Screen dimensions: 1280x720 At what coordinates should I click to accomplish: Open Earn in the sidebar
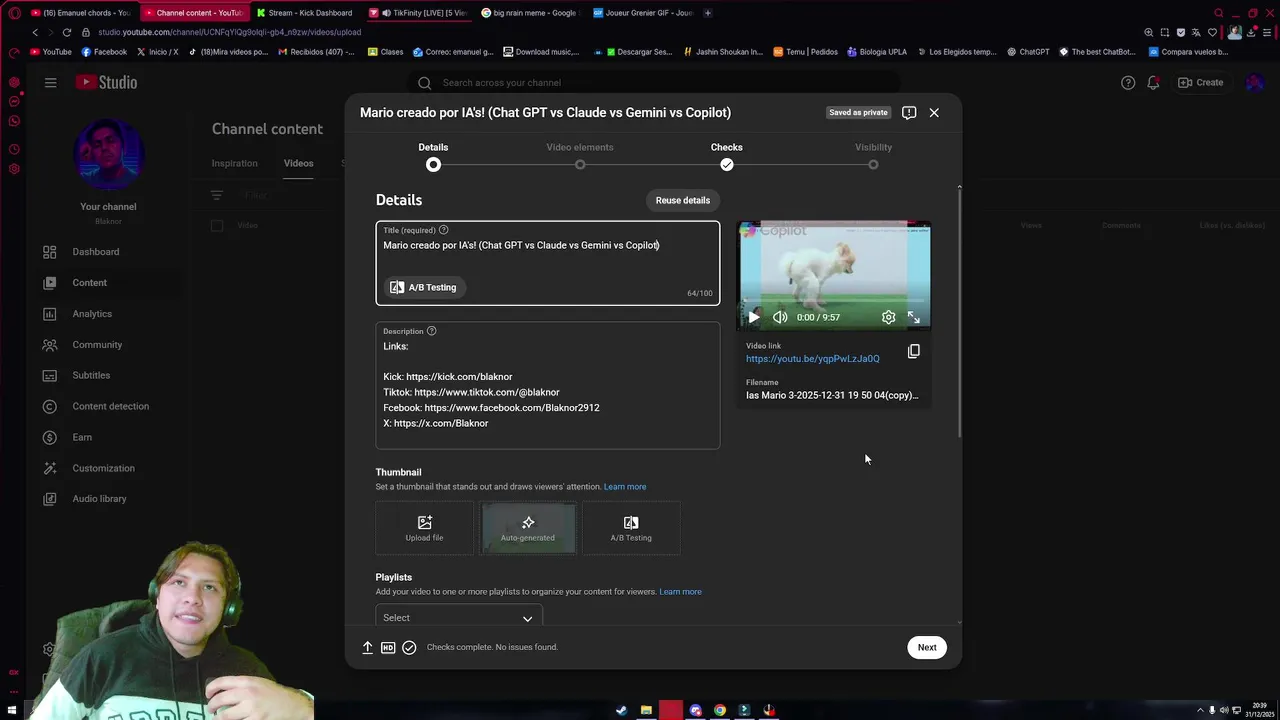[x=82, y=437]
